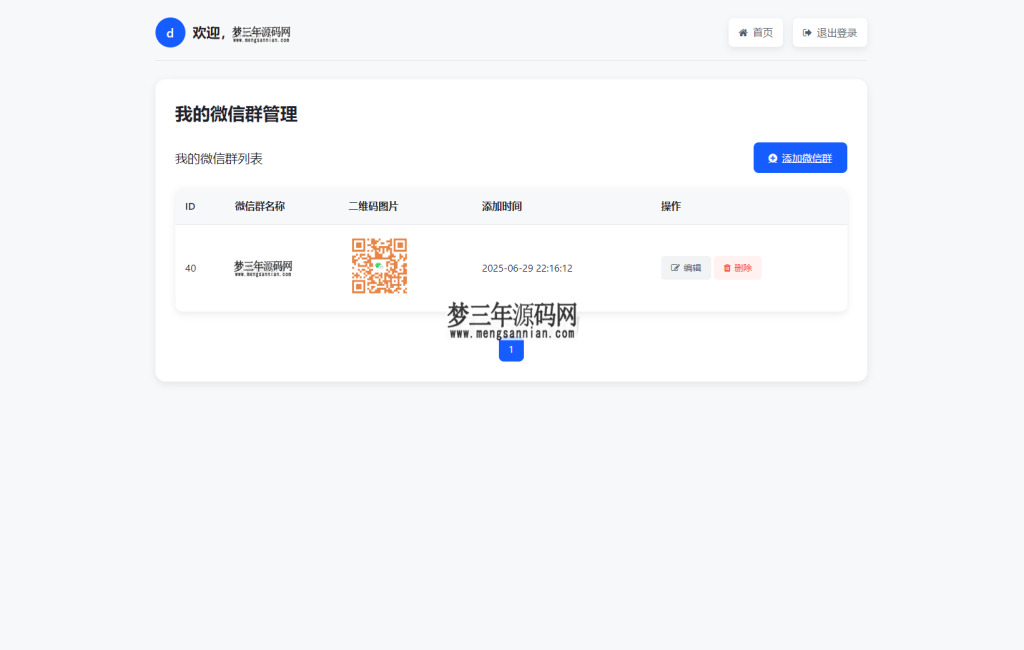1024x650 pixels.
Task: Click the 删除 button for 梦三年源码网 group
Action: tap(737, 267)
